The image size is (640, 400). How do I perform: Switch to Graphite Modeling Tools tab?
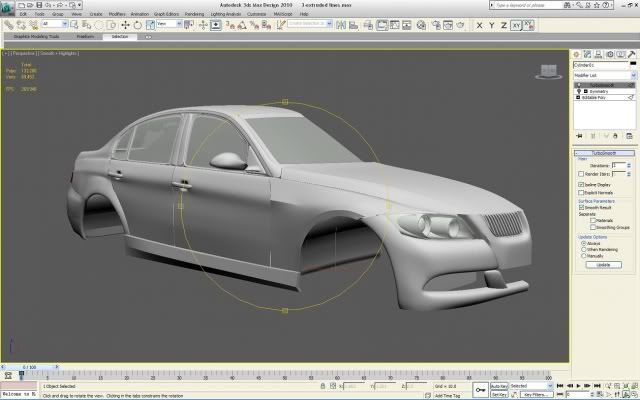pyautogui.click(x=36, y=37)
